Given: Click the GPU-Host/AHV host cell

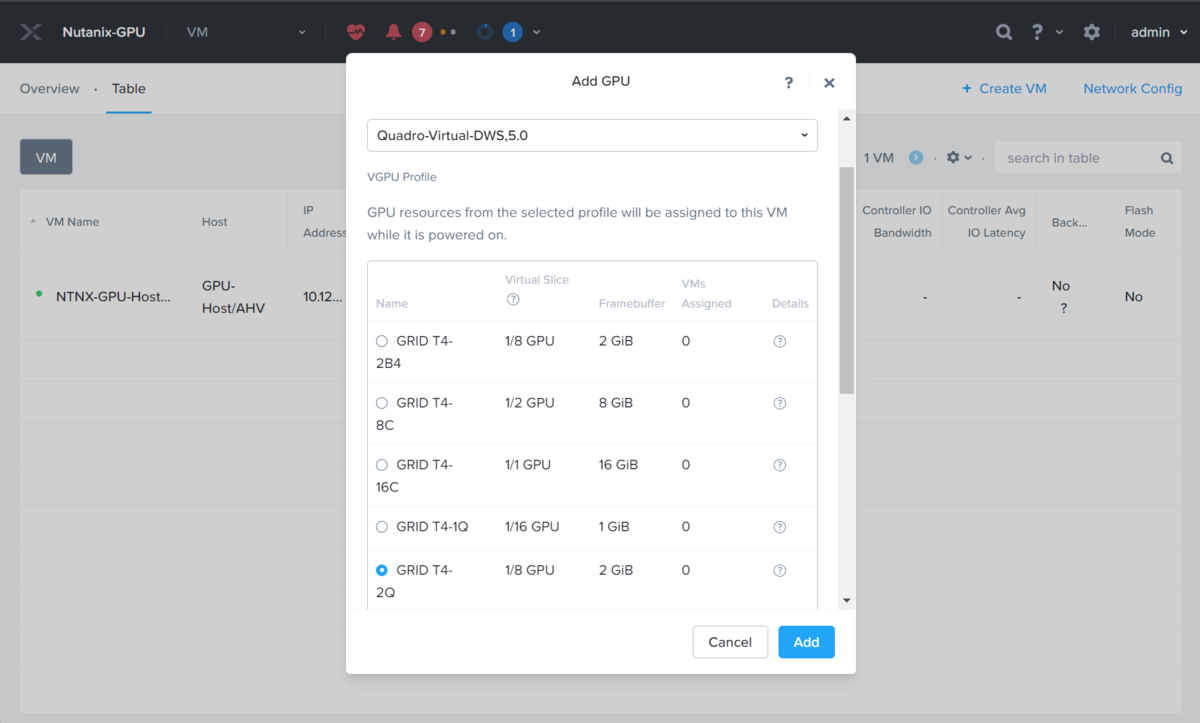Looking at the screenshot, I should [x=233, y=296].
